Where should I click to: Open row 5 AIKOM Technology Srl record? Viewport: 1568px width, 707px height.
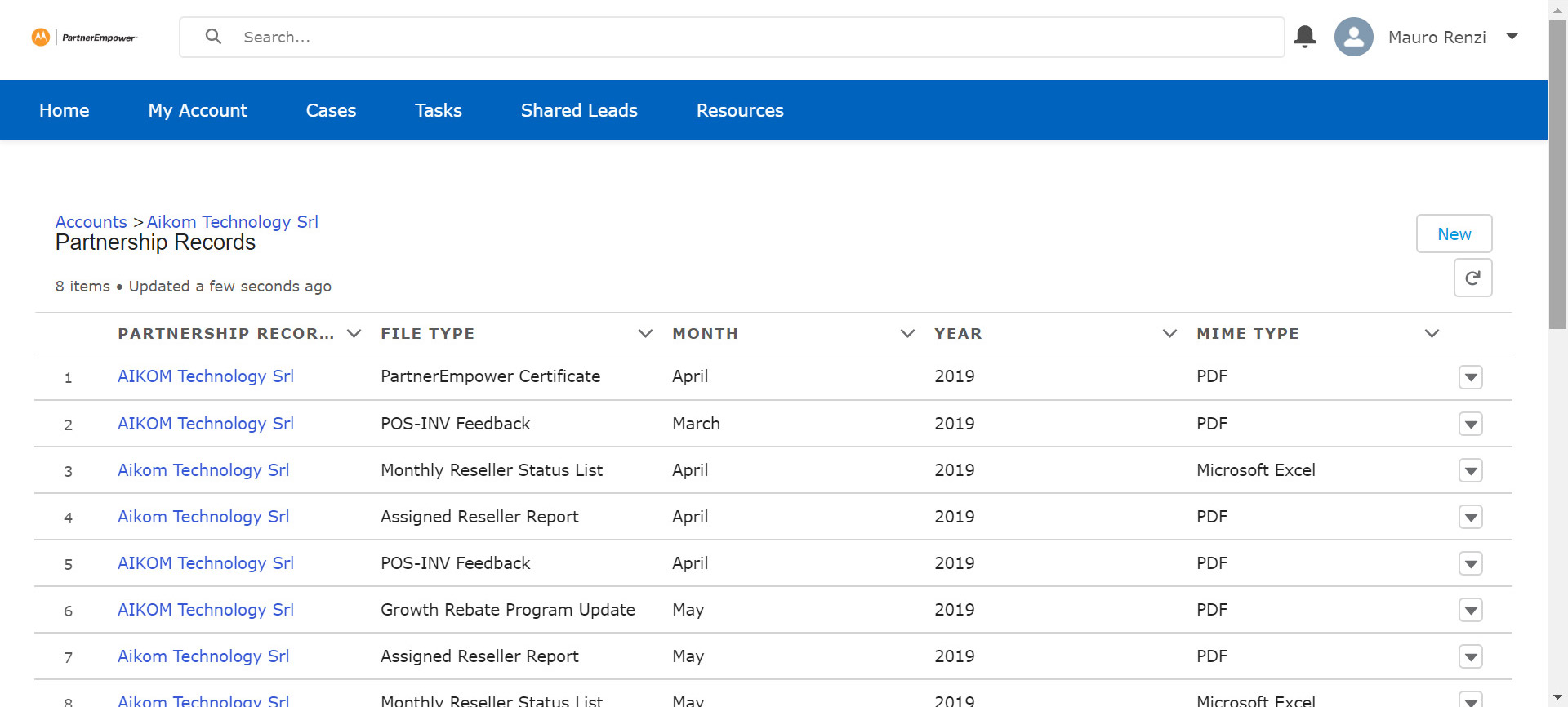[x=206, y=563]
